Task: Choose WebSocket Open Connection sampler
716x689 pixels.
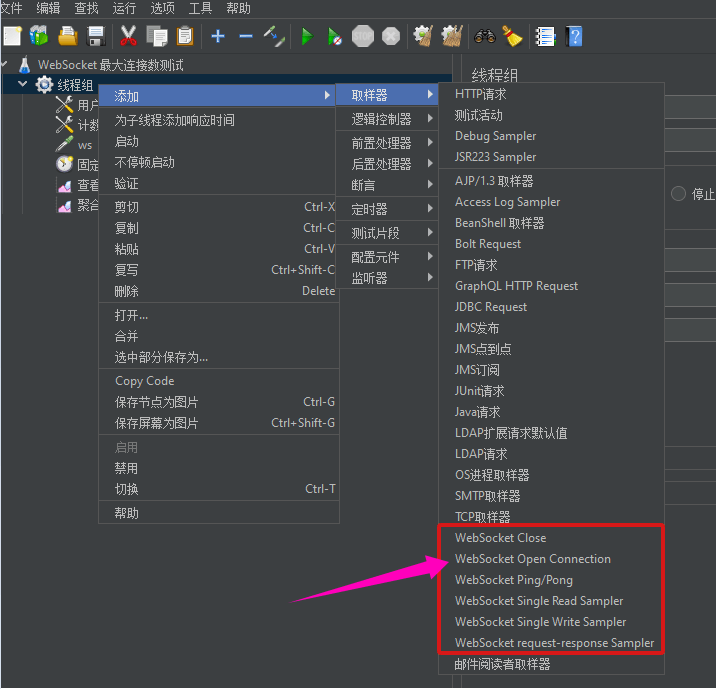Action: tap(532, 559)
